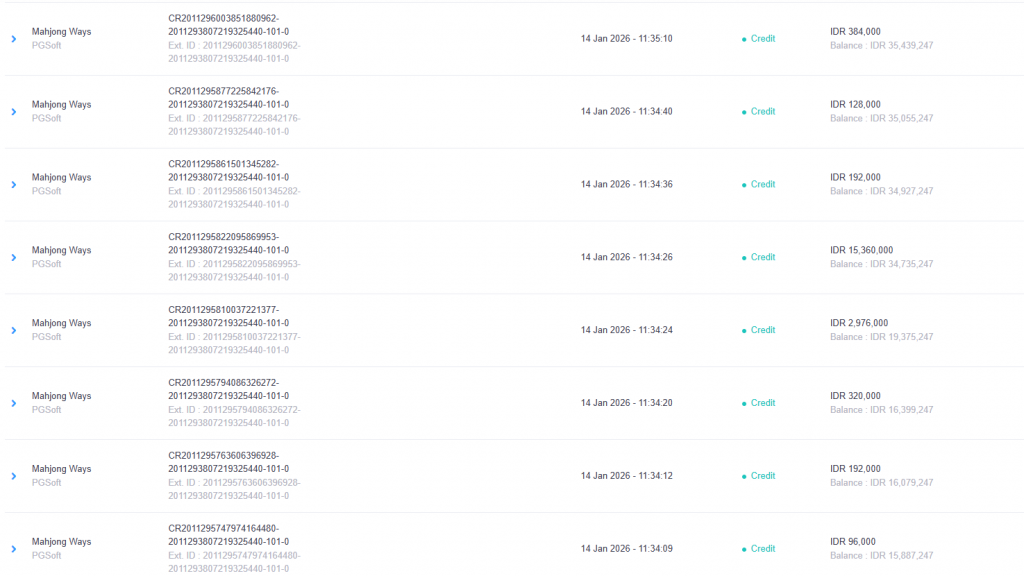Select Credit label on IDR 96,000 row
The width and height of the screenshot is (1024, 576).
[x=762, y=549]
